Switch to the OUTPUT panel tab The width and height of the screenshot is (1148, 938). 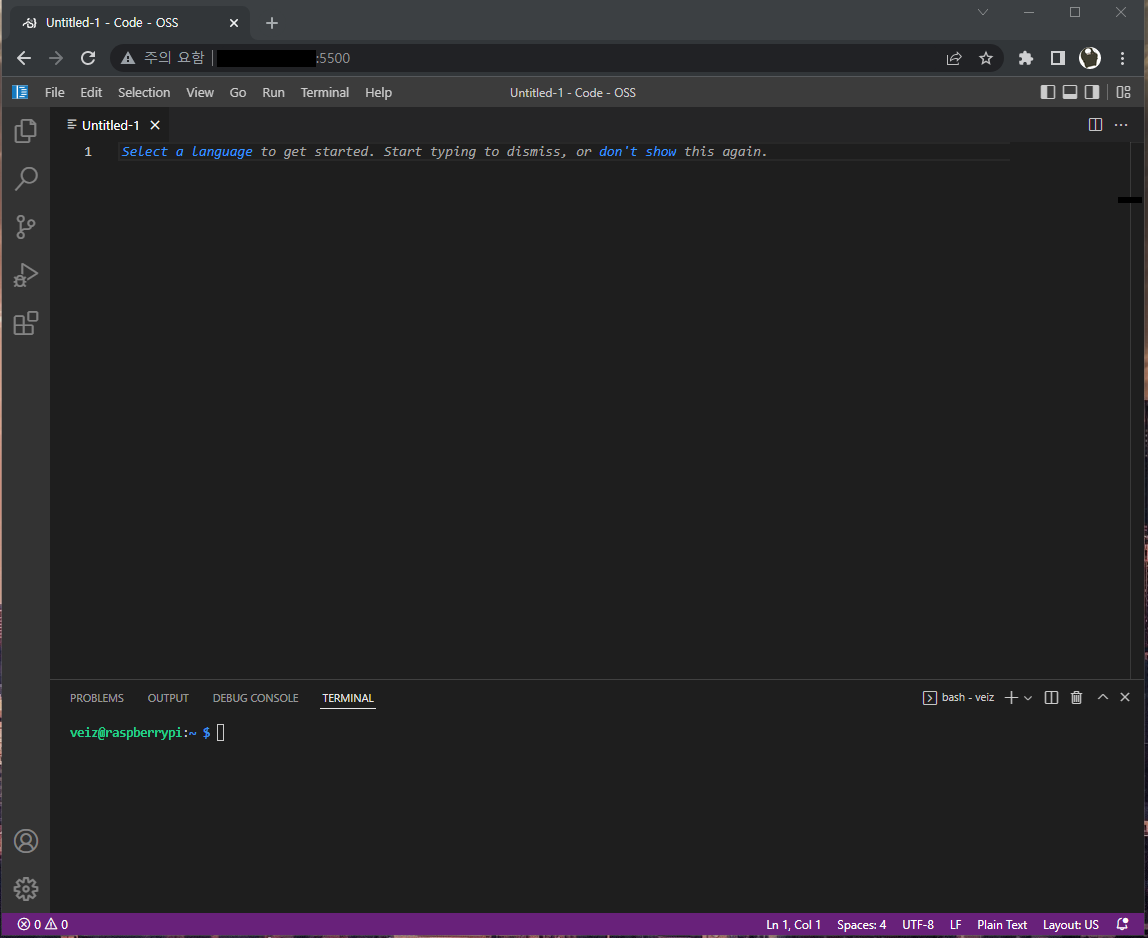[168, 698]
